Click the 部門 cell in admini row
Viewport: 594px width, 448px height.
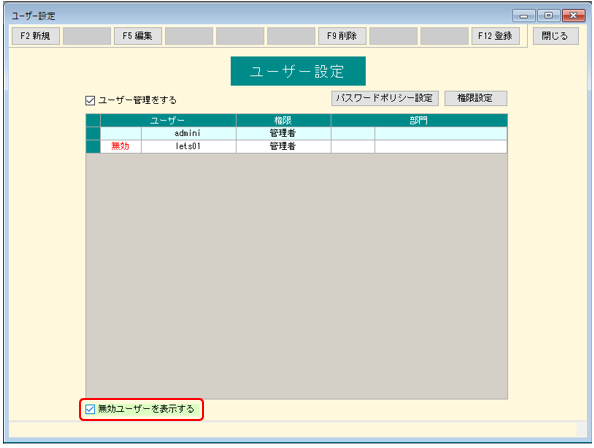pyautogui.click(x=441, y=133)
